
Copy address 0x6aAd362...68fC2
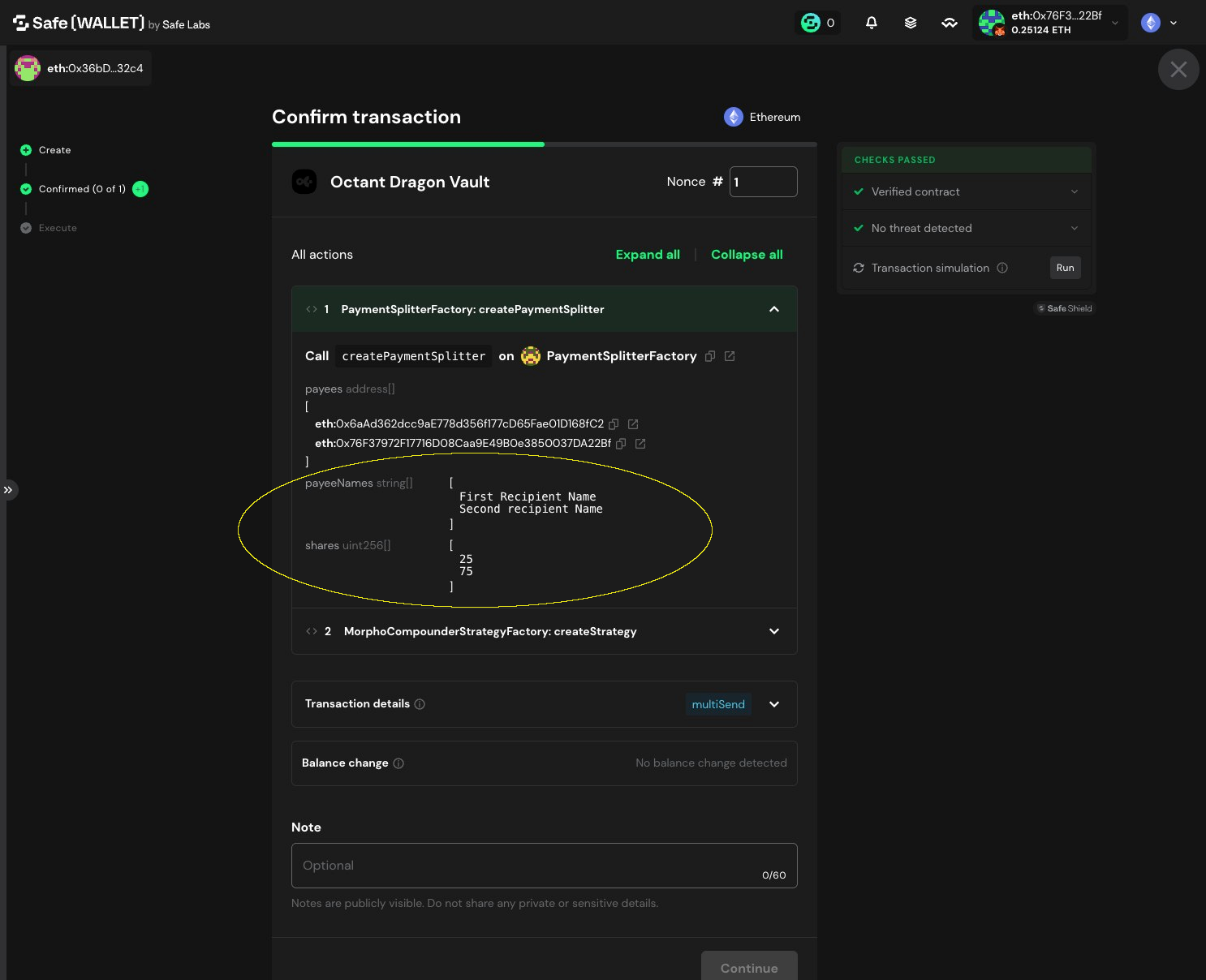point(614,424)
